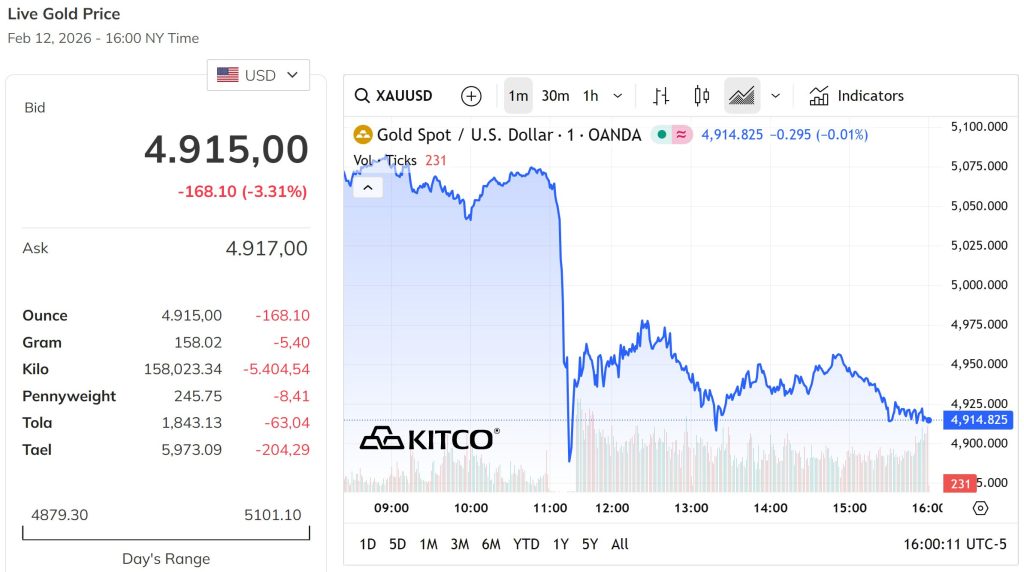Switch chart to bar style icon
Viewport: 1024px width, 572px height.
(x=661, y=96)
